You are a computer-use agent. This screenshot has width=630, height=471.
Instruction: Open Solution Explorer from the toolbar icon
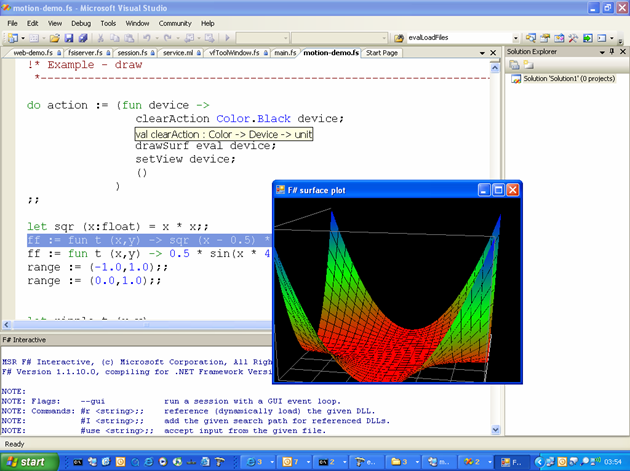531,38
